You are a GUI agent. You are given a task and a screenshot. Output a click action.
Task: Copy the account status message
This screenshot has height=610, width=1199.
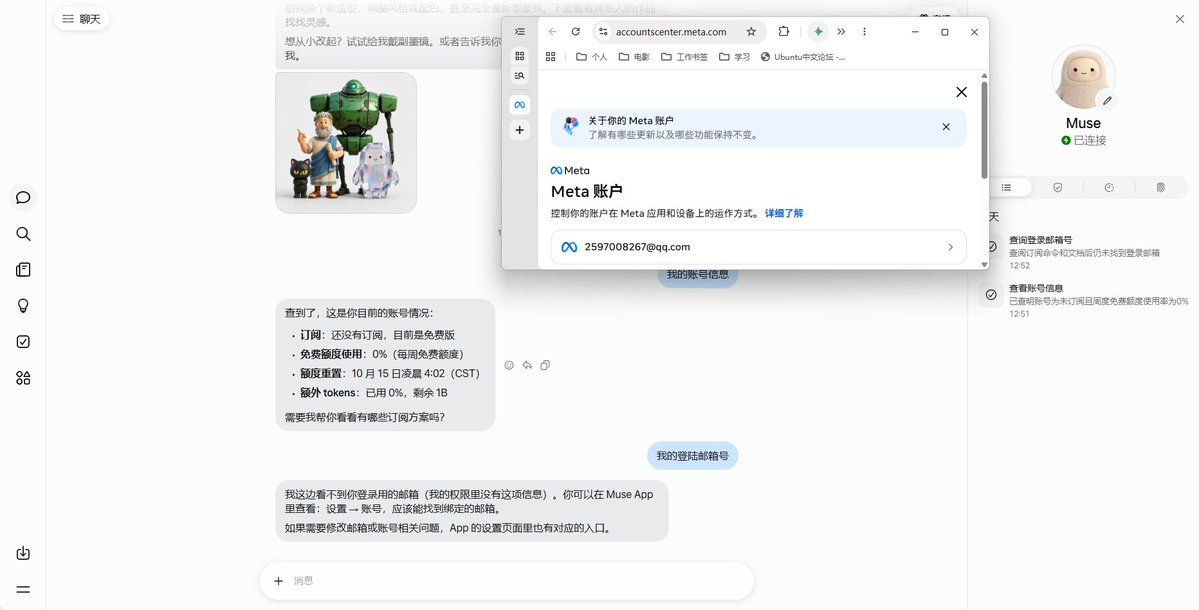545,365
